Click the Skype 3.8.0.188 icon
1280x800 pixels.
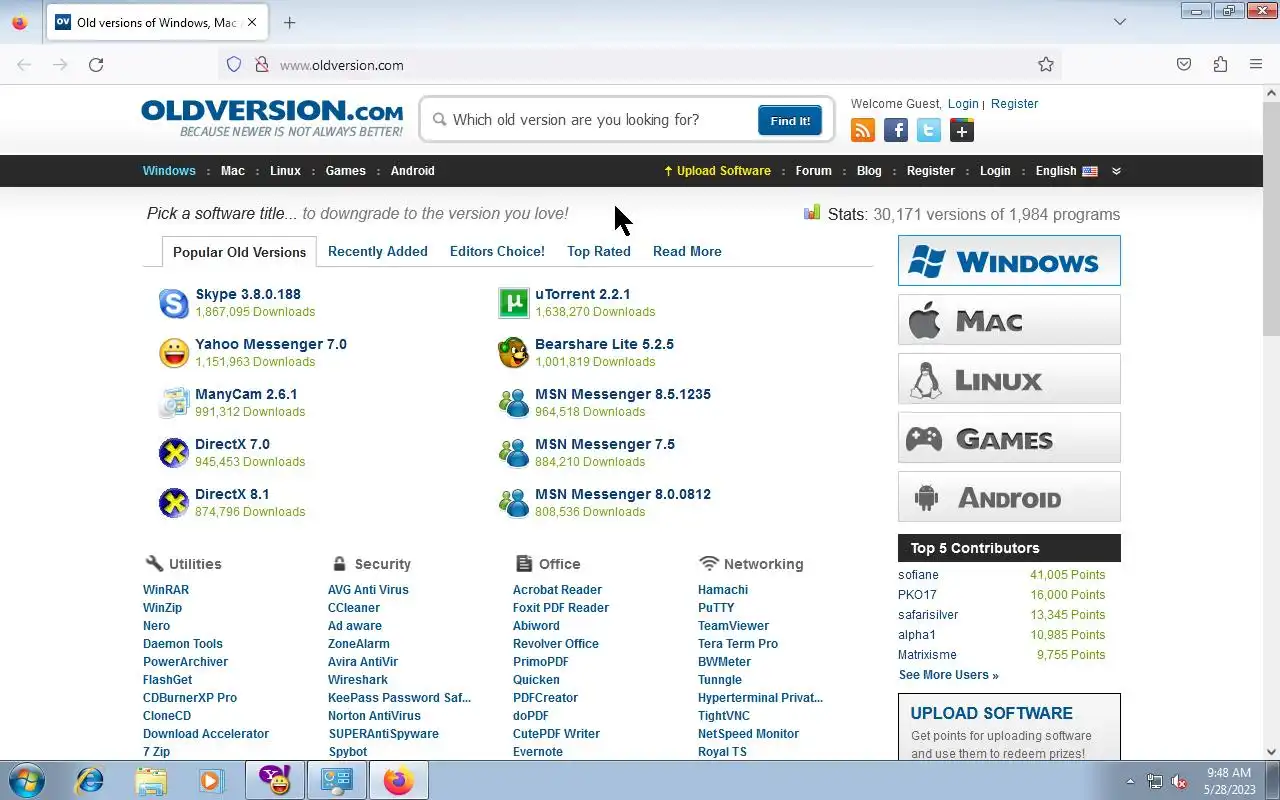click(174, 303)
